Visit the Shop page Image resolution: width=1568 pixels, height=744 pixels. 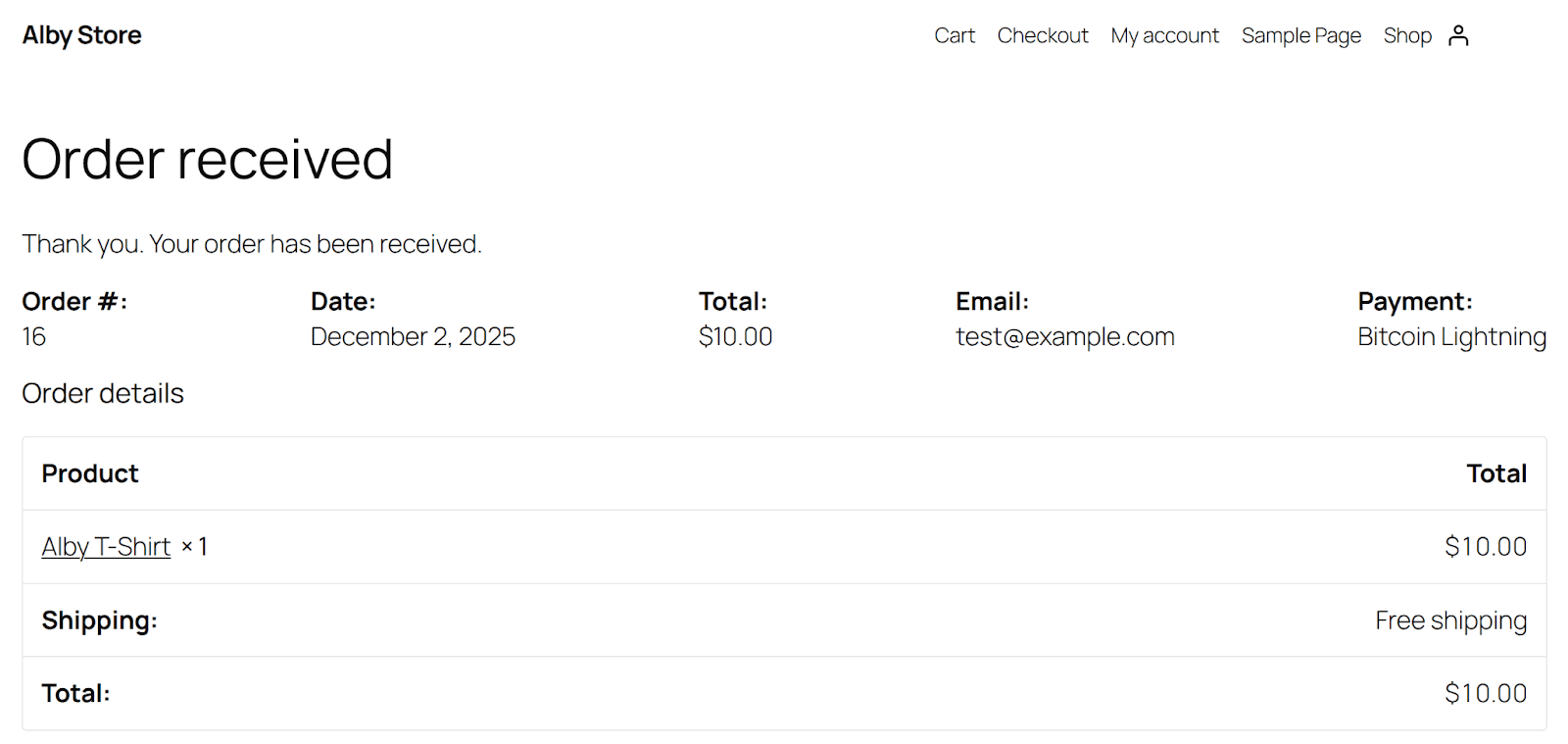click(1407, 35)
